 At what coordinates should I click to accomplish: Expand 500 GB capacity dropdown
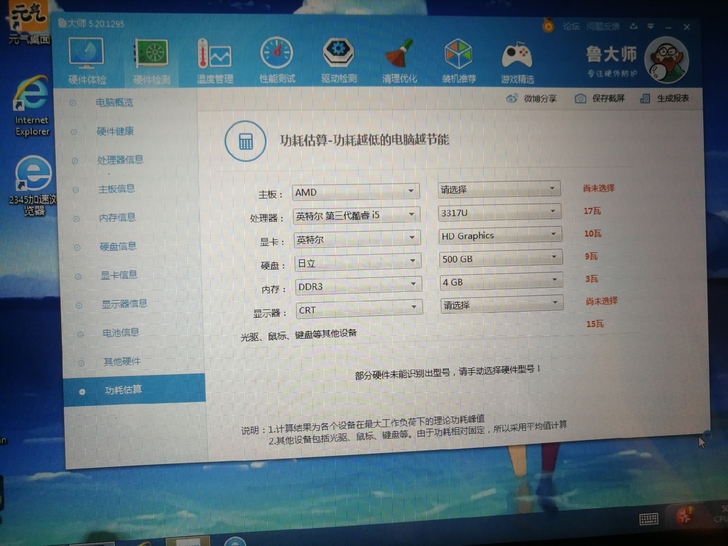501,259
